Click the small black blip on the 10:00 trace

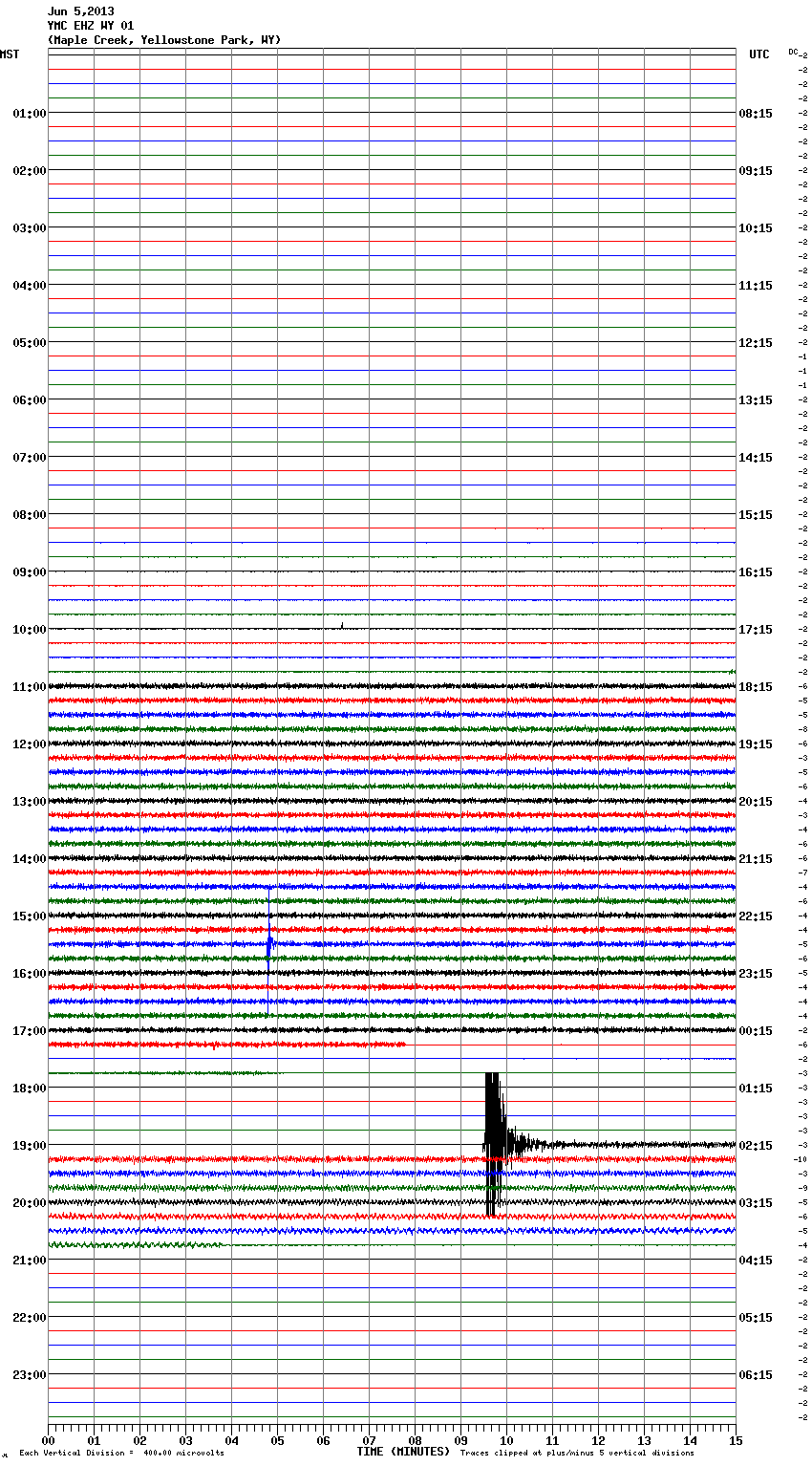342,626
